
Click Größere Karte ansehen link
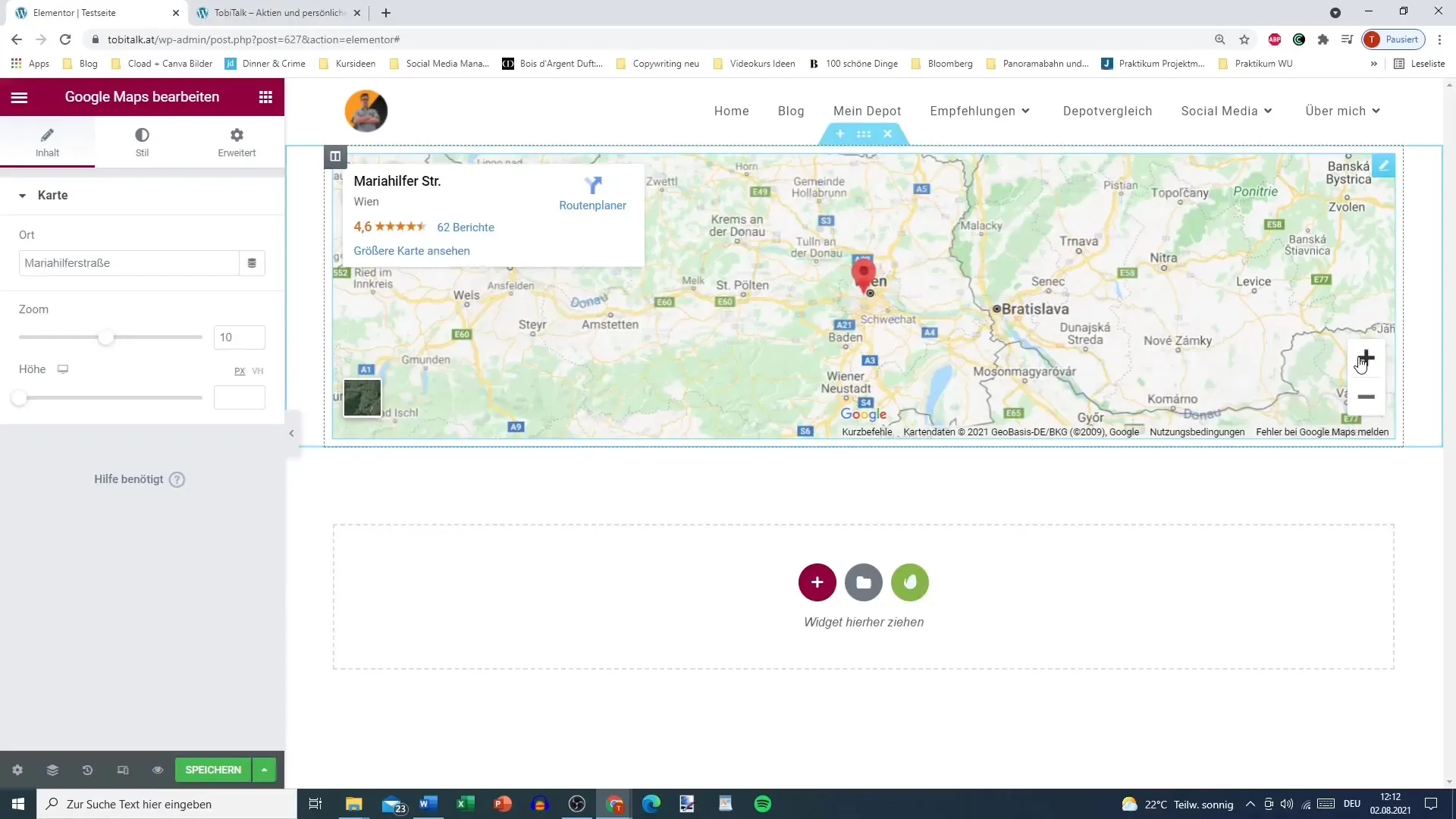412,251
